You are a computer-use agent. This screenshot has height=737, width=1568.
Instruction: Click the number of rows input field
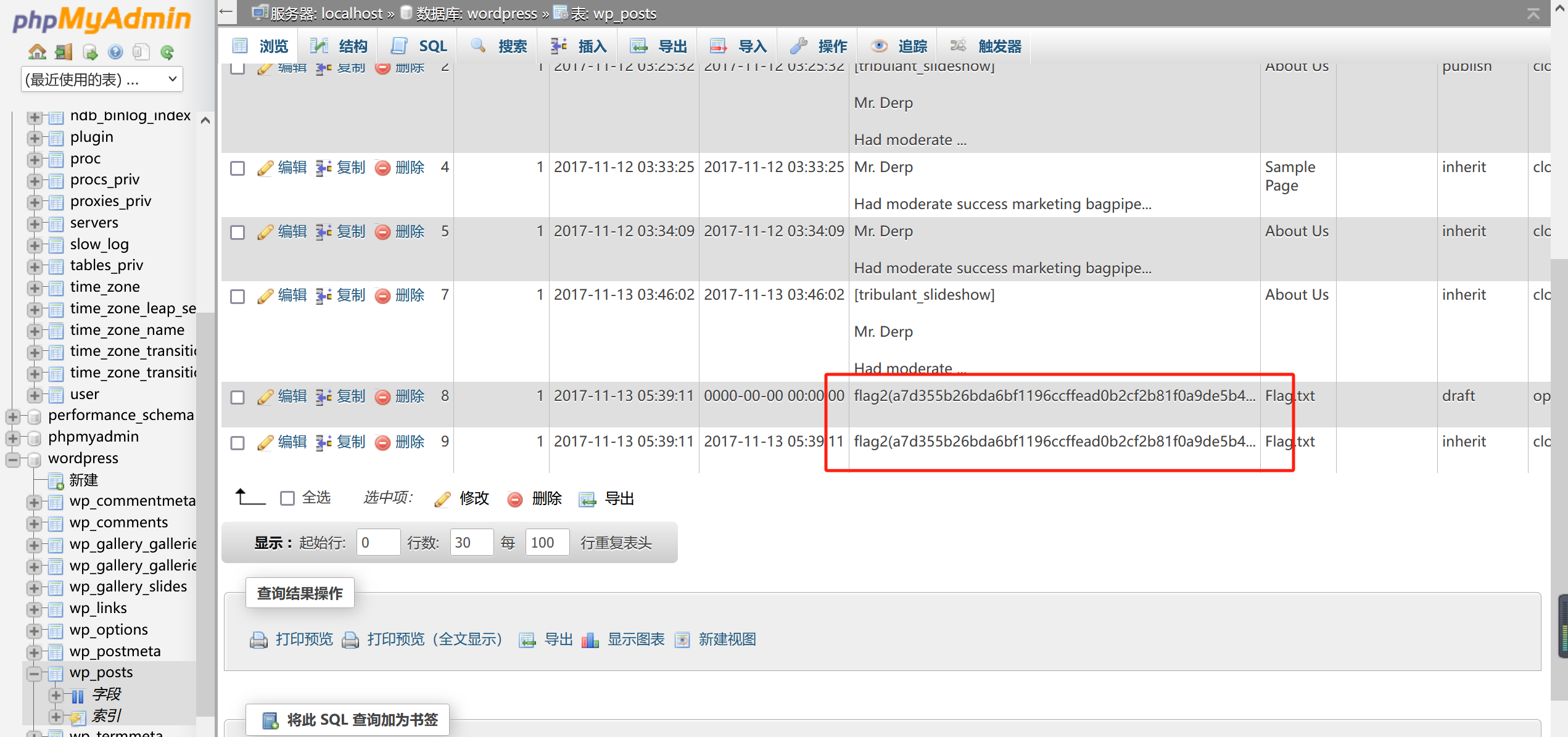click(x=472, y=543)
